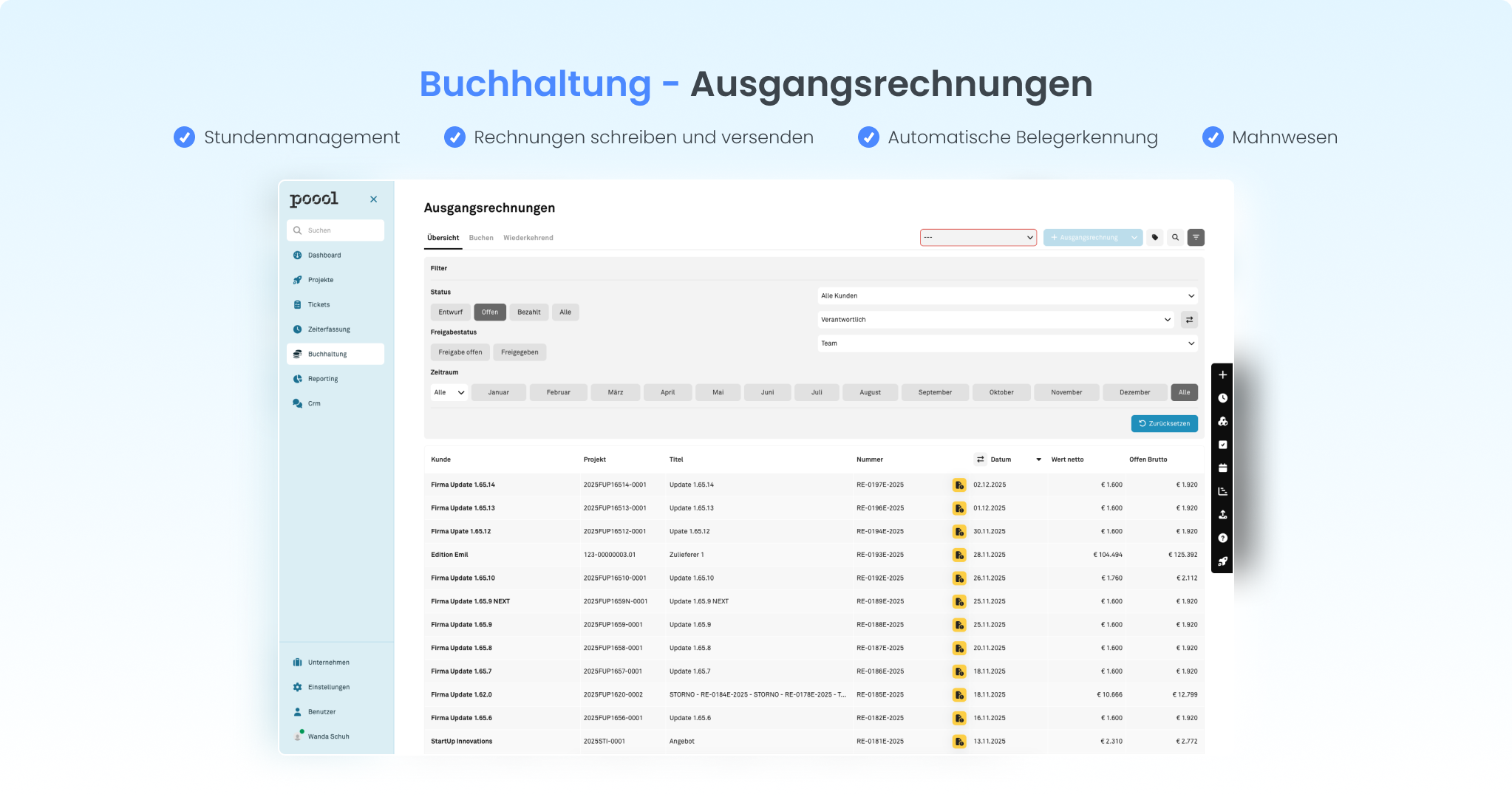Viewport: 1512px width, 797px height.
Task: Click the plus icon in the quick-action bar
Action: pyautogui.click(x=1223, y=375)
